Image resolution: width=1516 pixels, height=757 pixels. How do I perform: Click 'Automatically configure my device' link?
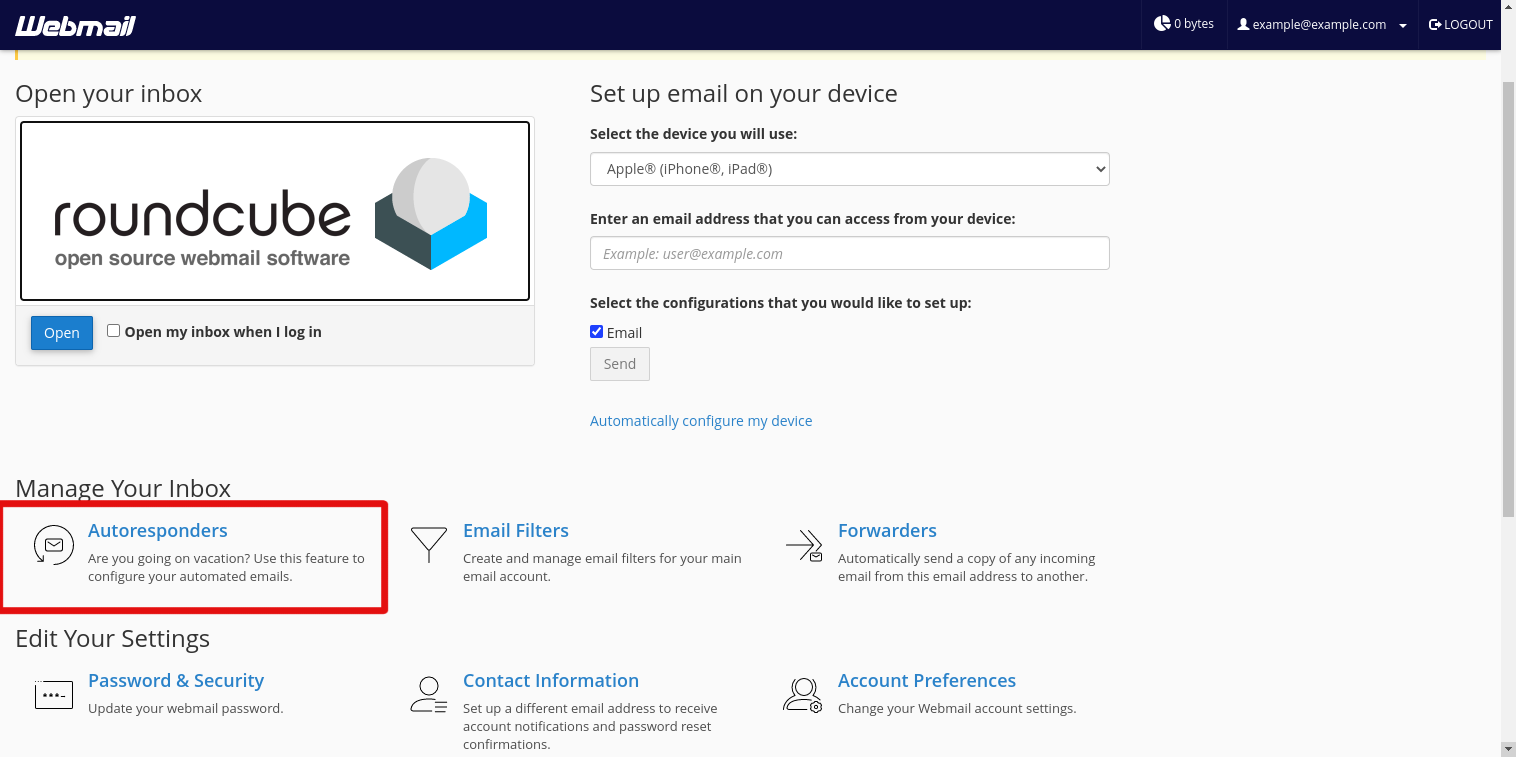(701, 421)
